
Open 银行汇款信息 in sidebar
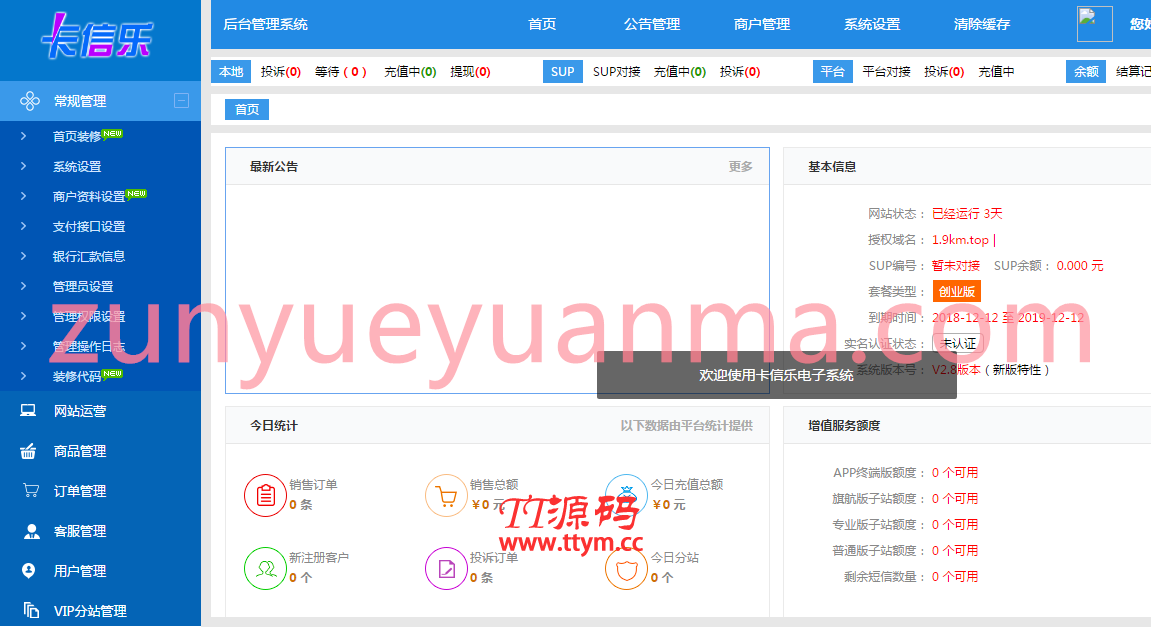click(x=89, y=256)
